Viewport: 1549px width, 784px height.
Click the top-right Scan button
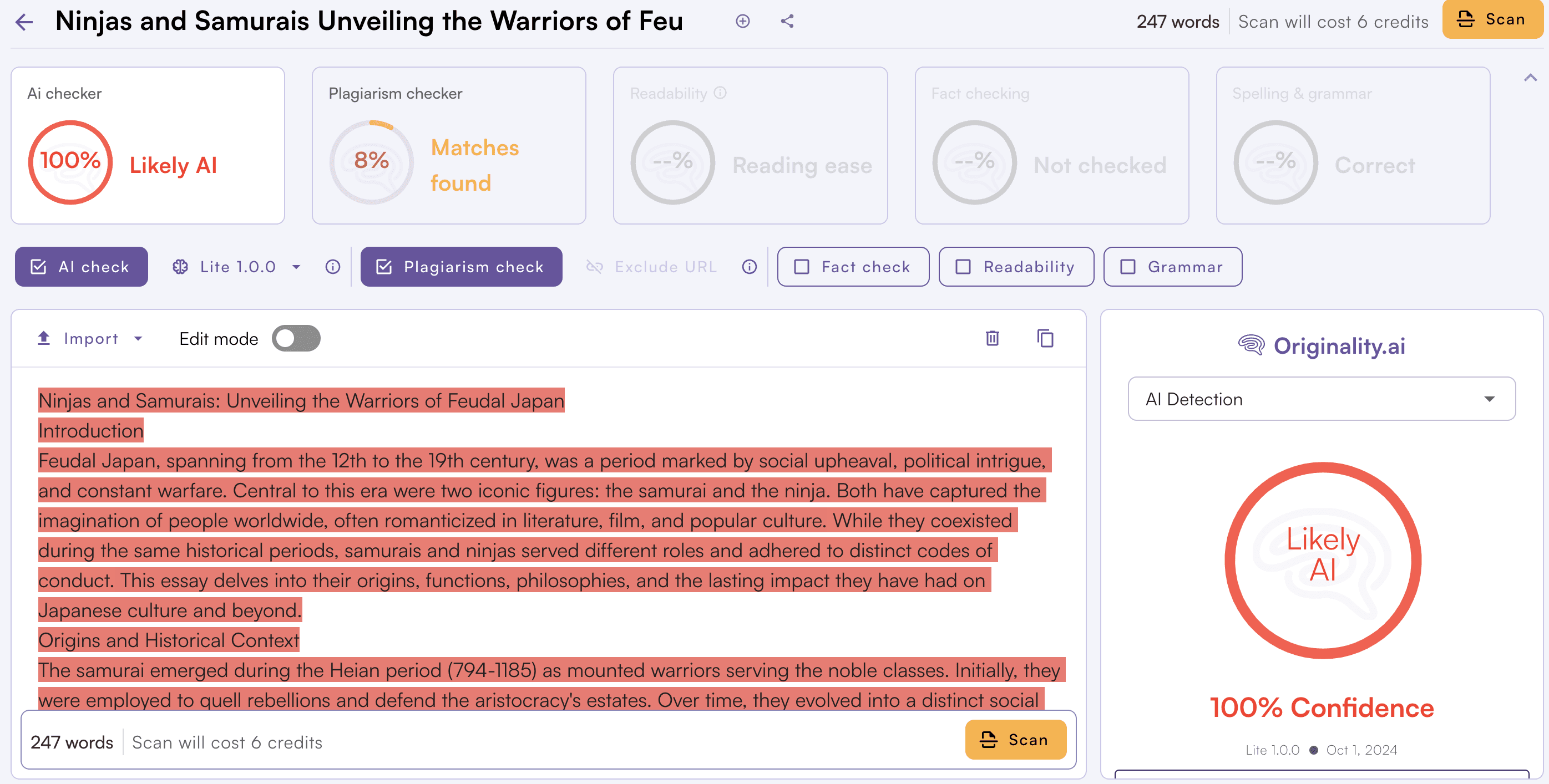tap(1493, 20)
